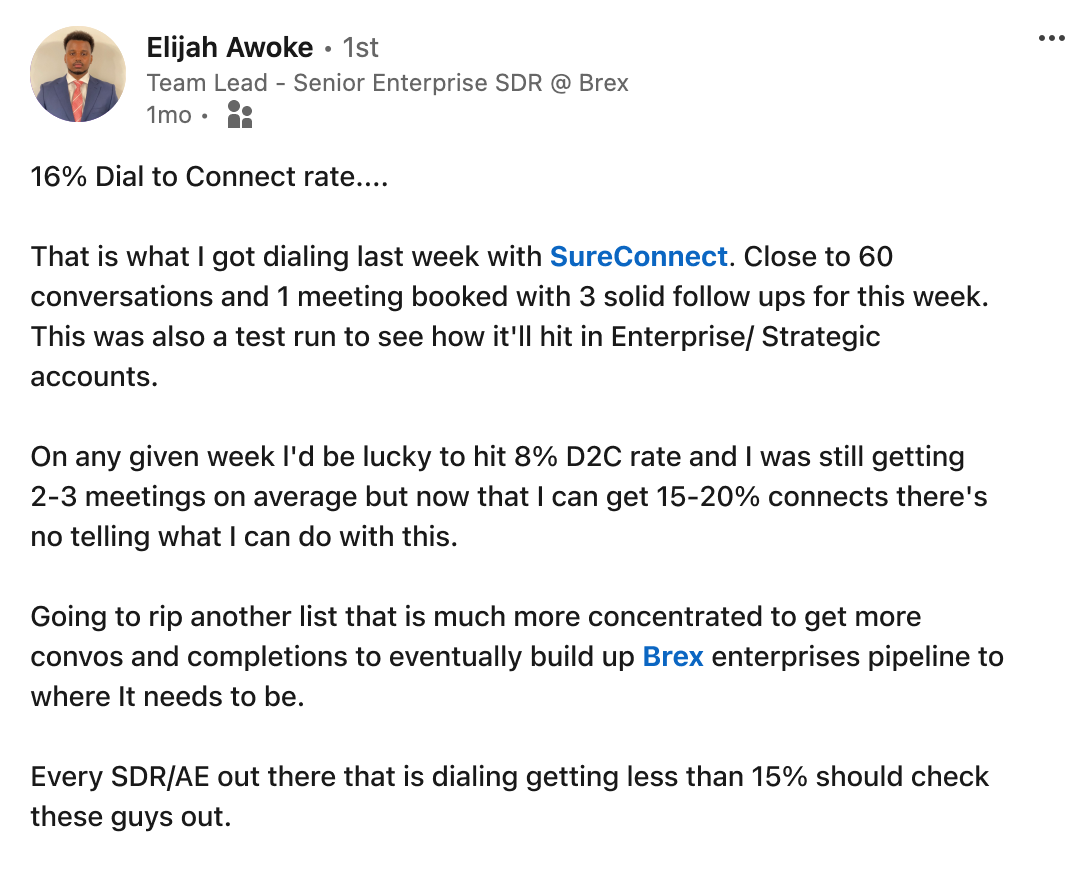Click the line starting "Going to rip another list"
The image size is (1078, 878).
[x=476, y=617]
